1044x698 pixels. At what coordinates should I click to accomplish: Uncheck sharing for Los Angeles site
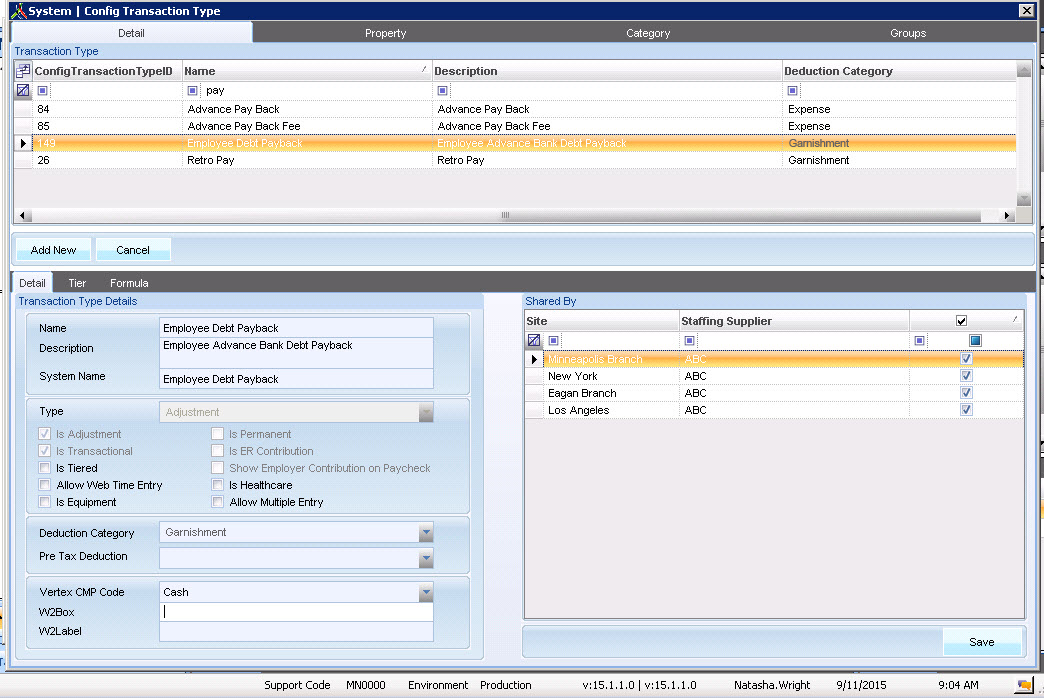click(966, 410)
